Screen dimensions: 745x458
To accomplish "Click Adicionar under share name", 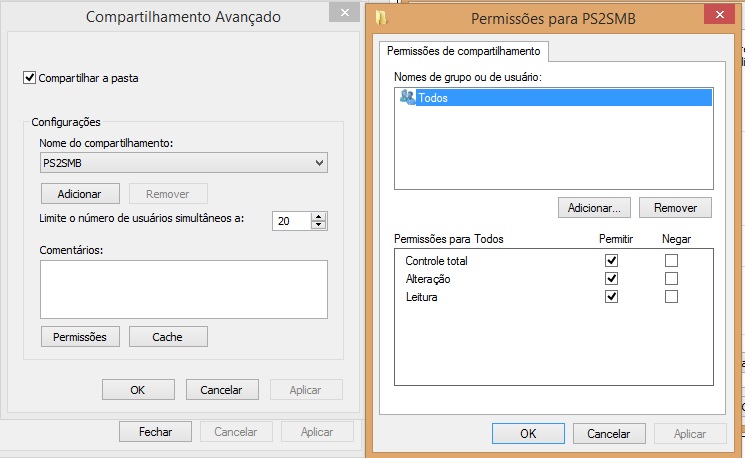I will click(x=80, y=193).
